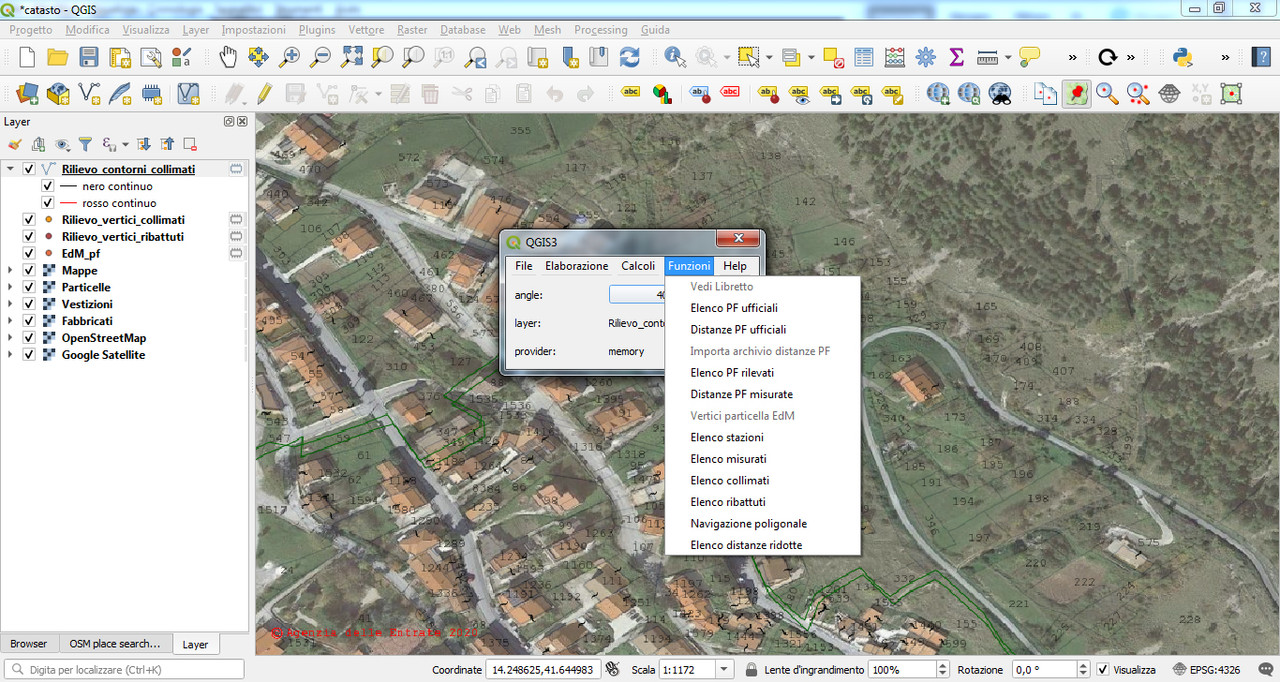Open the Scala scale dropdown
Image resolution: width=1280 pixels, height=682 pixels.
pyautogui.click(x=724, y=670)
